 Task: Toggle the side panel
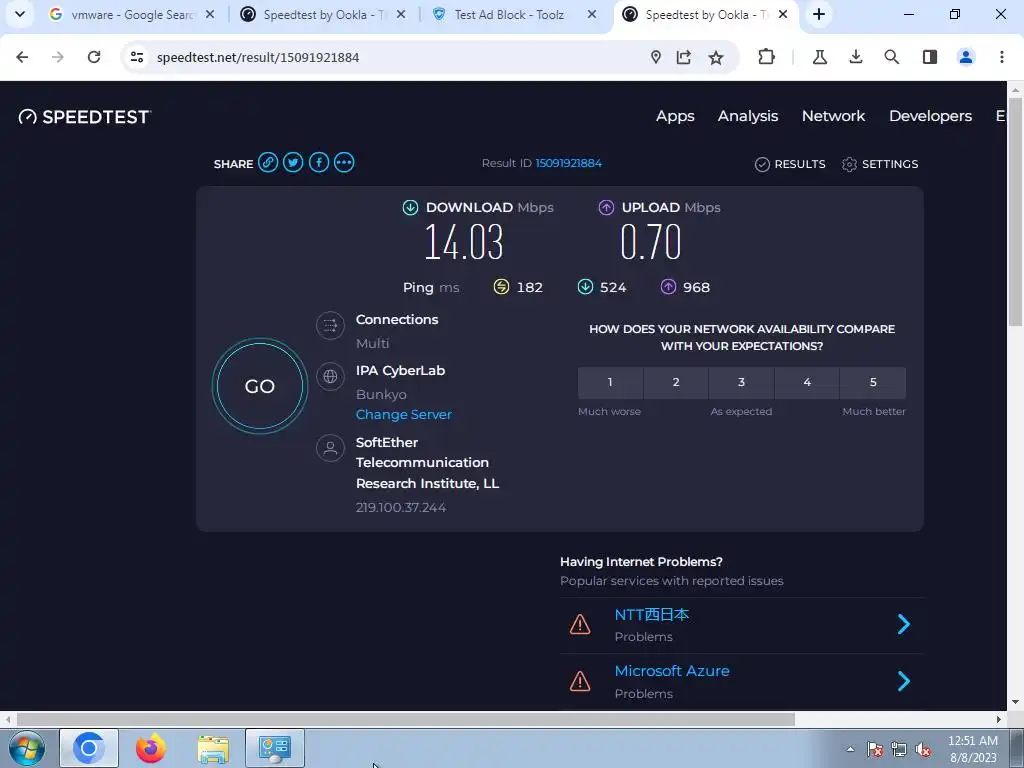coord(930,57)
